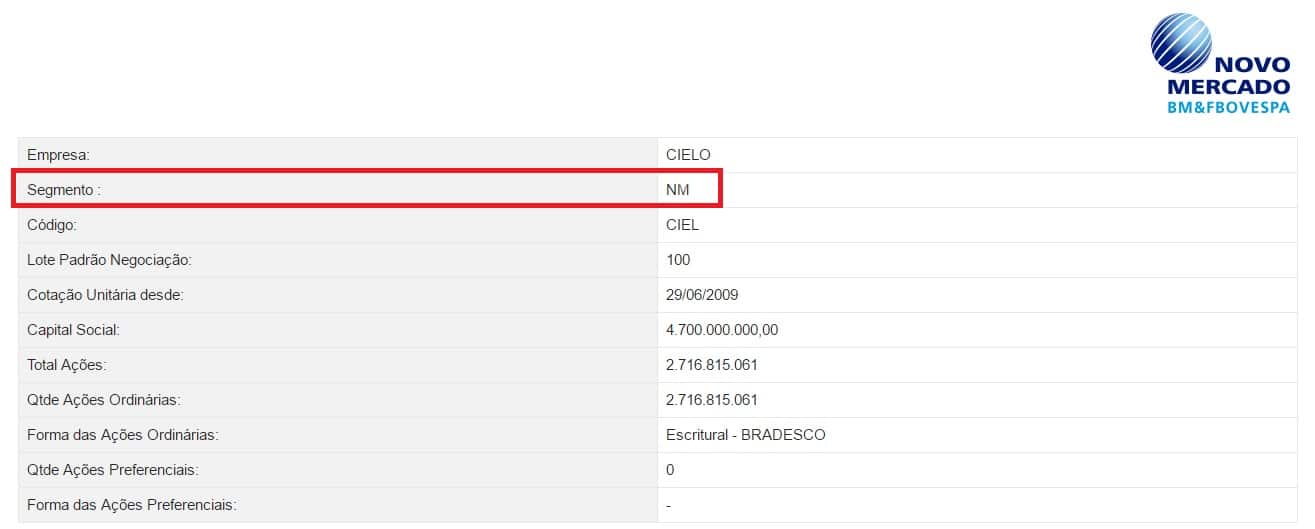The image size is (1315, 529).
Task: Select the lot size value '100'
Action: click(678, 260)
